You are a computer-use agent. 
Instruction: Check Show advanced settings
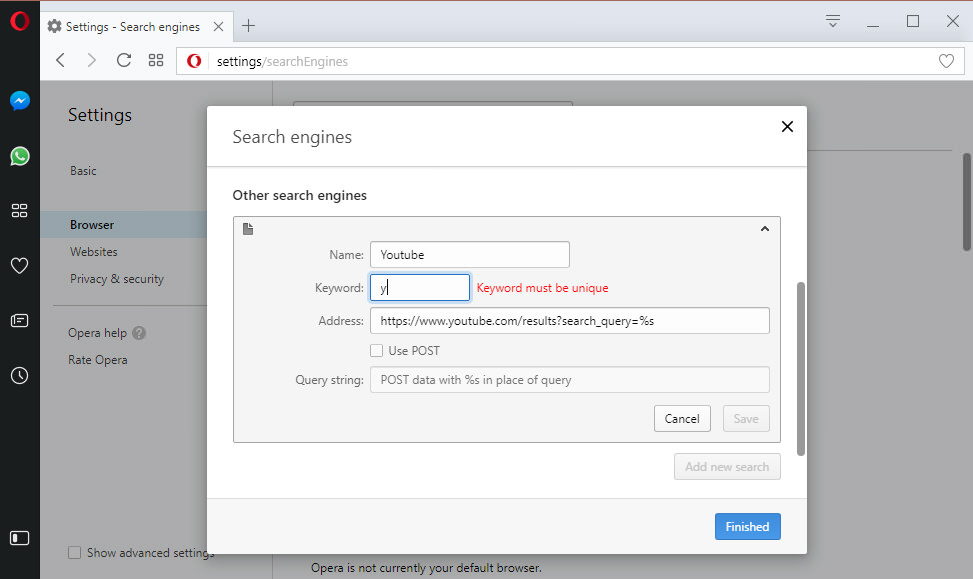74,552
